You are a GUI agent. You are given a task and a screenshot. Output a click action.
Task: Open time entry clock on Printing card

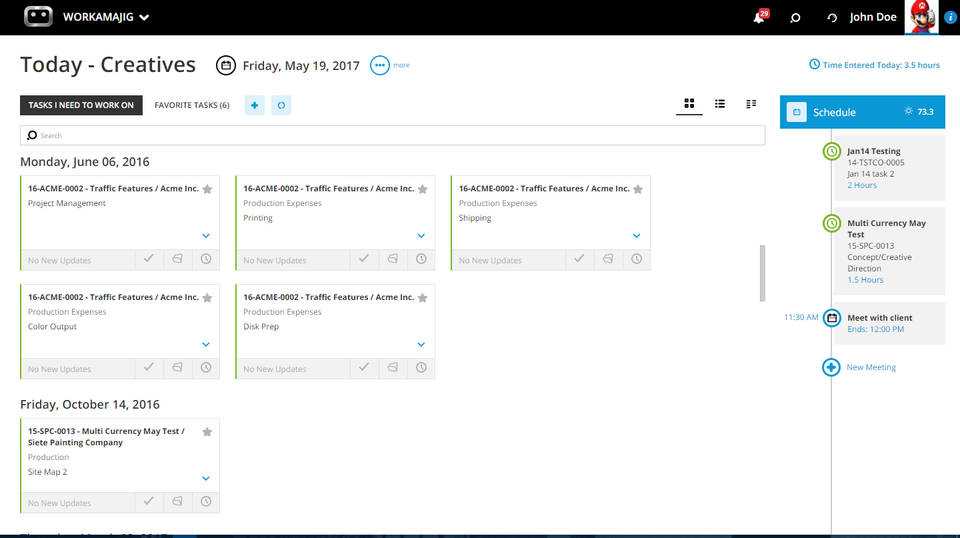click(421, 259)
